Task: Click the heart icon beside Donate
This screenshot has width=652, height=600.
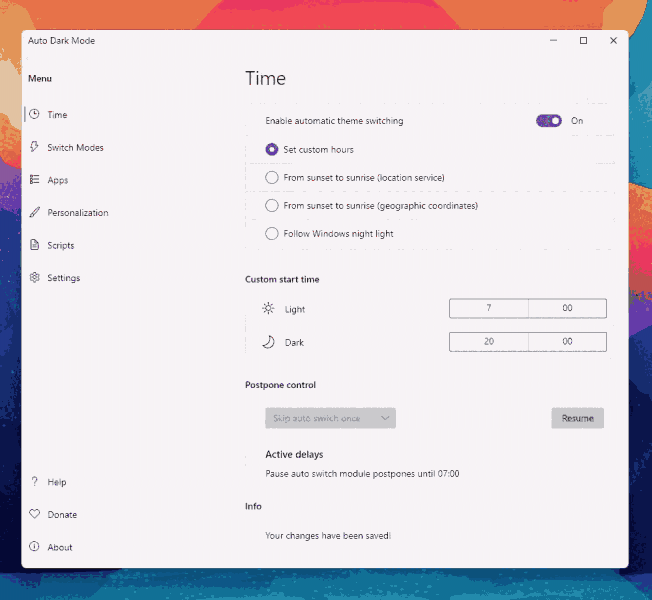Action: click(x=35, y=514)
